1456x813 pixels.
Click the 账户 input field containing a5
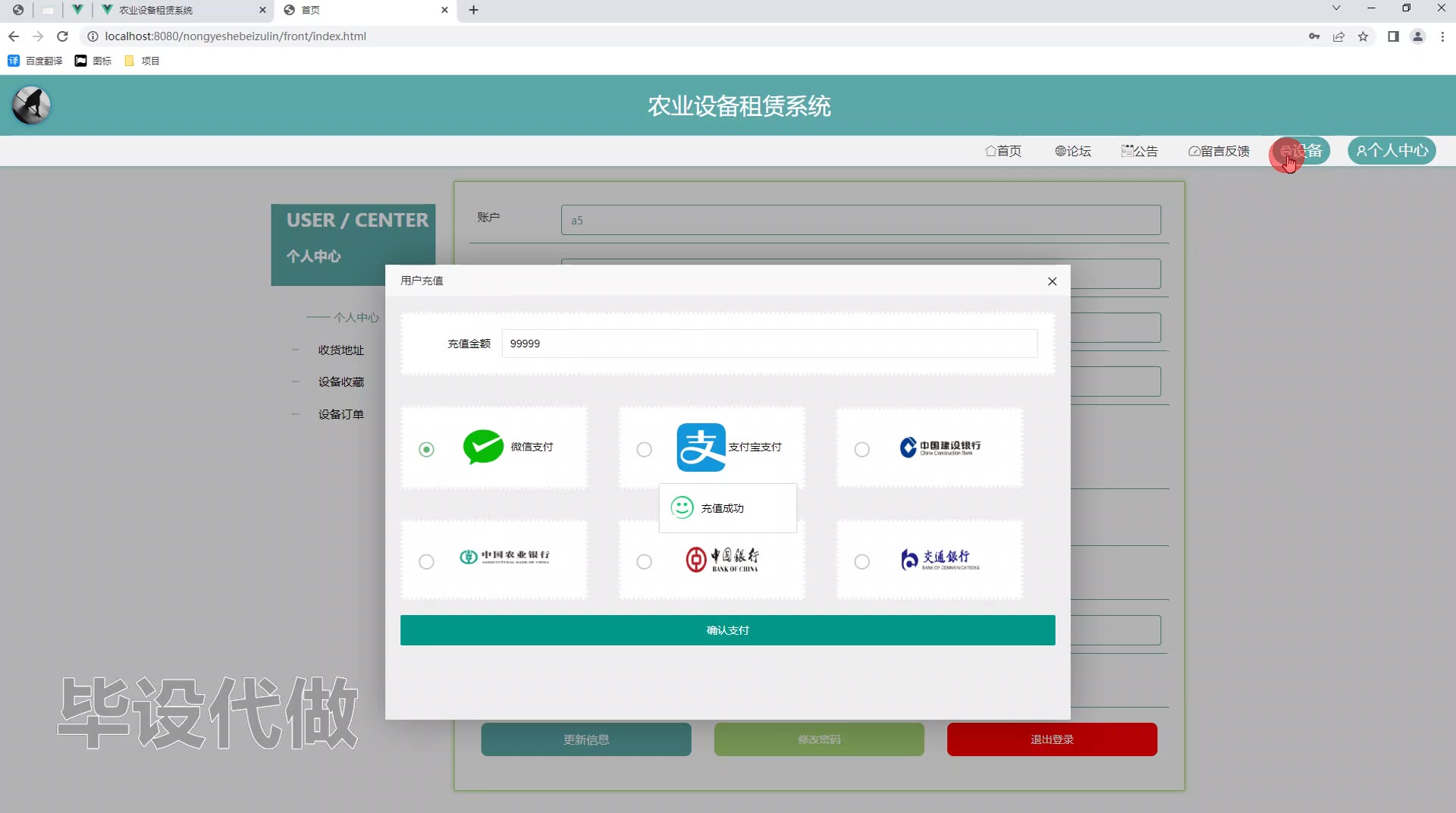coord(861,220)
